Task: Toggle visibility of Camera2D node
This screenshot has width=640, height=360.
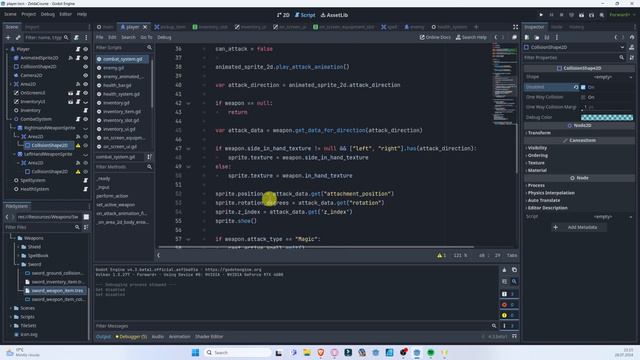Action: pyautogui.click(x=85, y=76)
